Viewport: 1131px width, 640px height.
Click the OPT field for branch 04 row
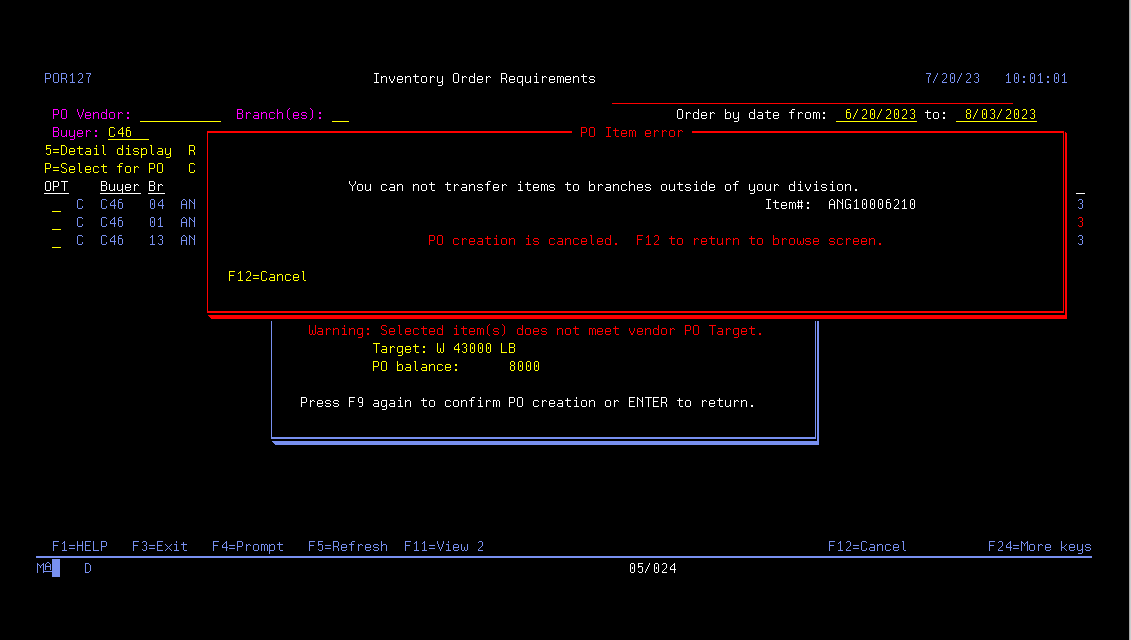[x=56, y=205]
